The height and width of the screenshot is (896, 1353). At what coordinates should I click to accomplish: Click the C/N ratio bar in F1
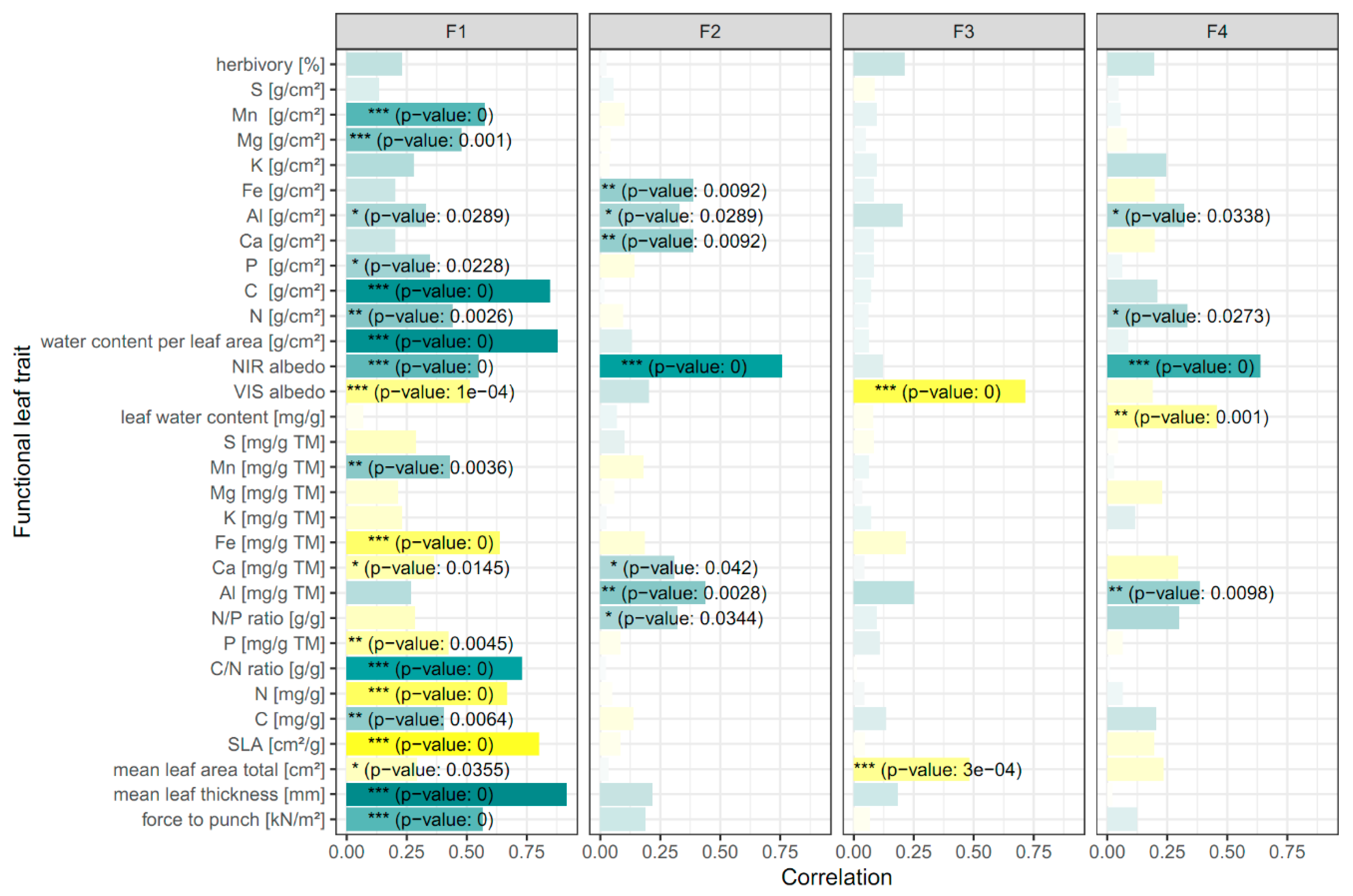(x=434, y=669)
